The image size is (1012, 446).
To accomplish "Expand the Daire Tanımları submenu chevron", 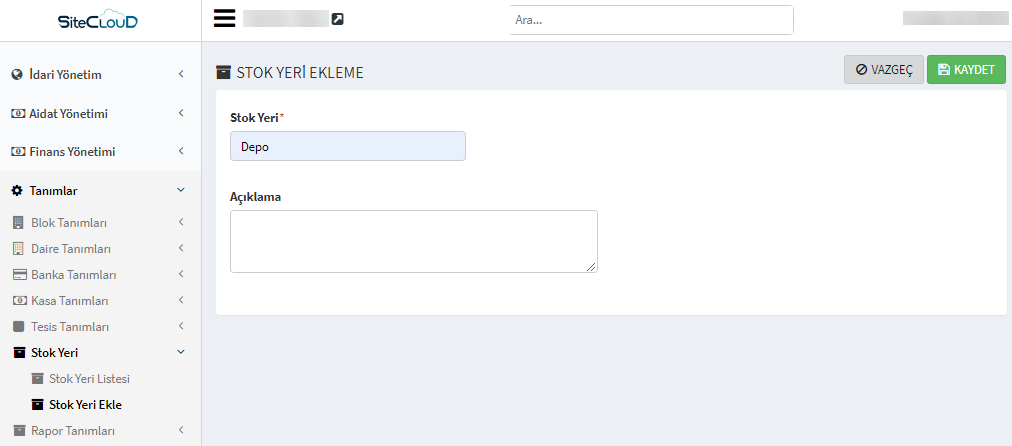I will click(x=181, y=248).
